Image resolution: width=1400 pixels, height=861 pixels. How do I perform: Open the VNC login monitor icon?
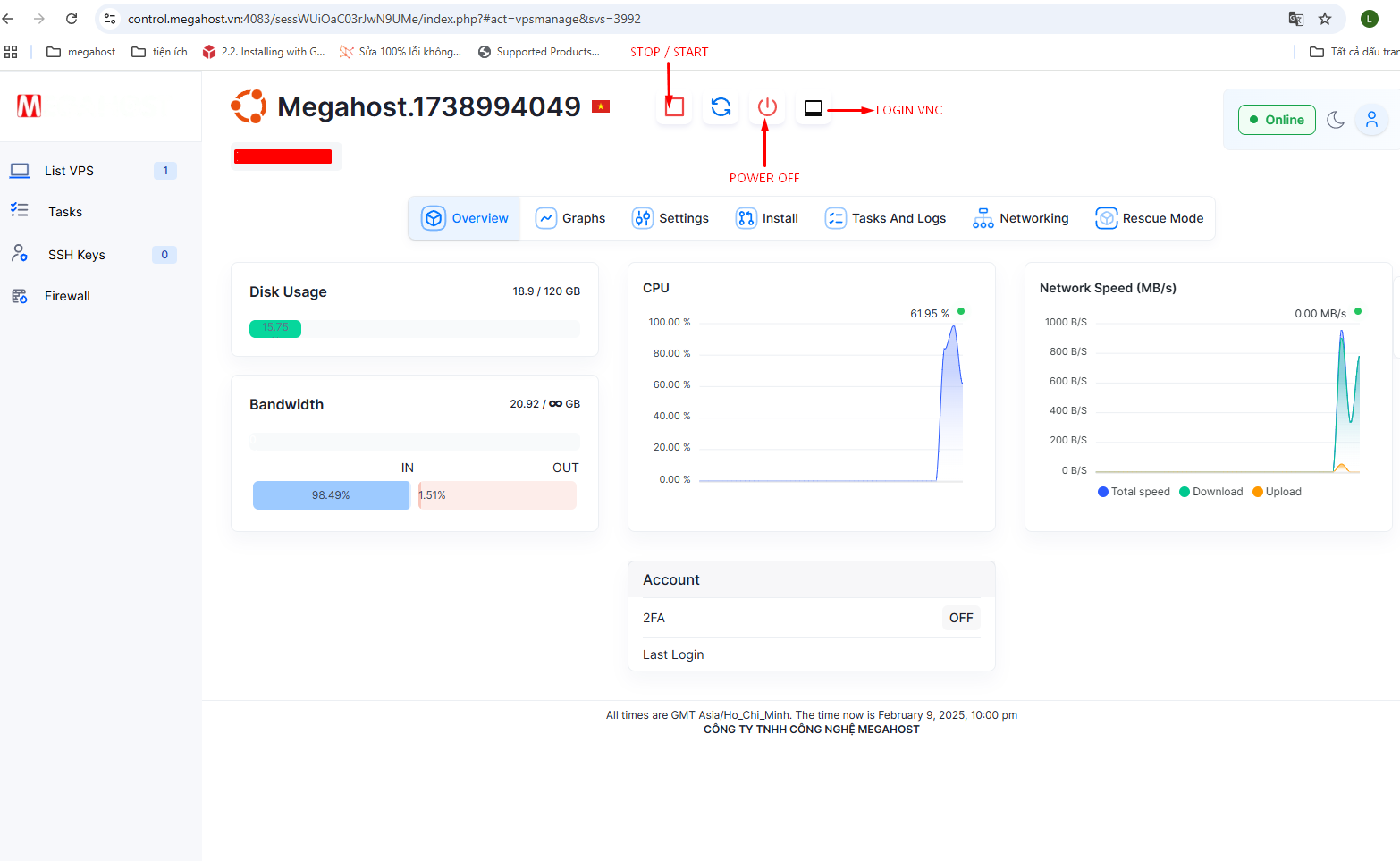click(x=813, y=108)
